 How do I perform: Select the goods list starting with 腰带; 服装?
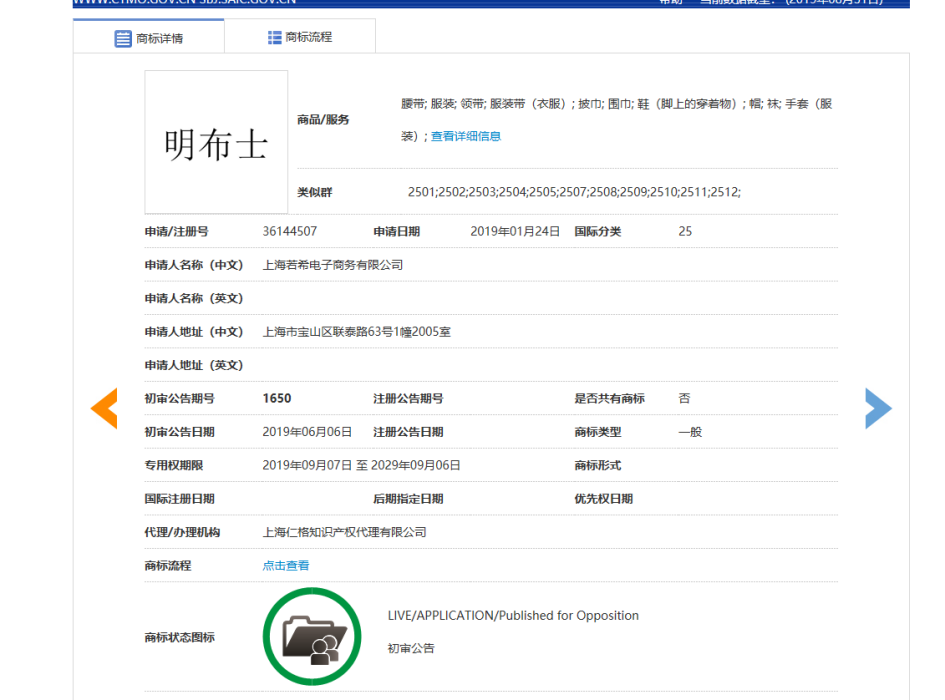click(617, 119)
